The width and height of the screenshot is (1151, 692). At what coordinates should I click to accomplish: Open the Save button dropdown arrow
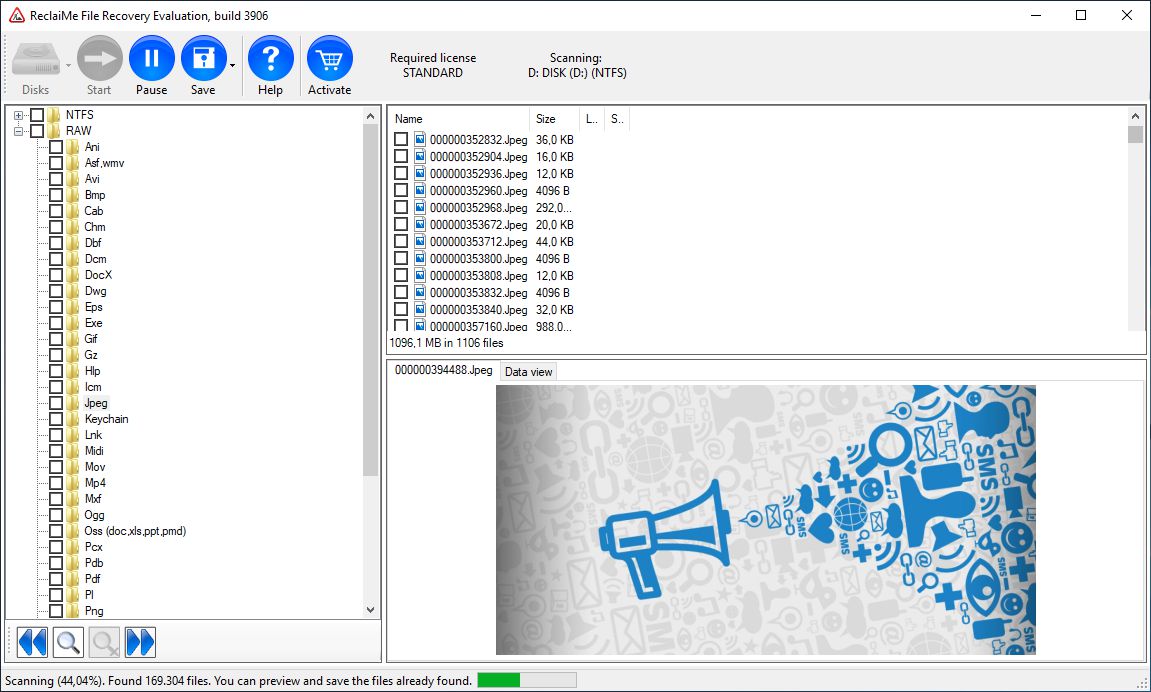(x=233, y=66)
